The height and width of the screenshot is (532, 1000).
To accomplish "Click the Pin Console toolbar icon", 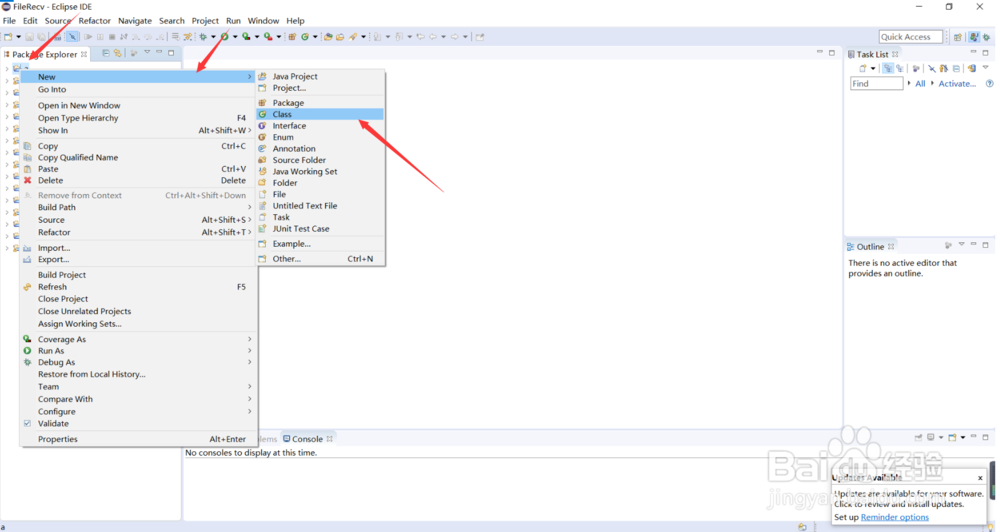I will (x=918, y=438).
